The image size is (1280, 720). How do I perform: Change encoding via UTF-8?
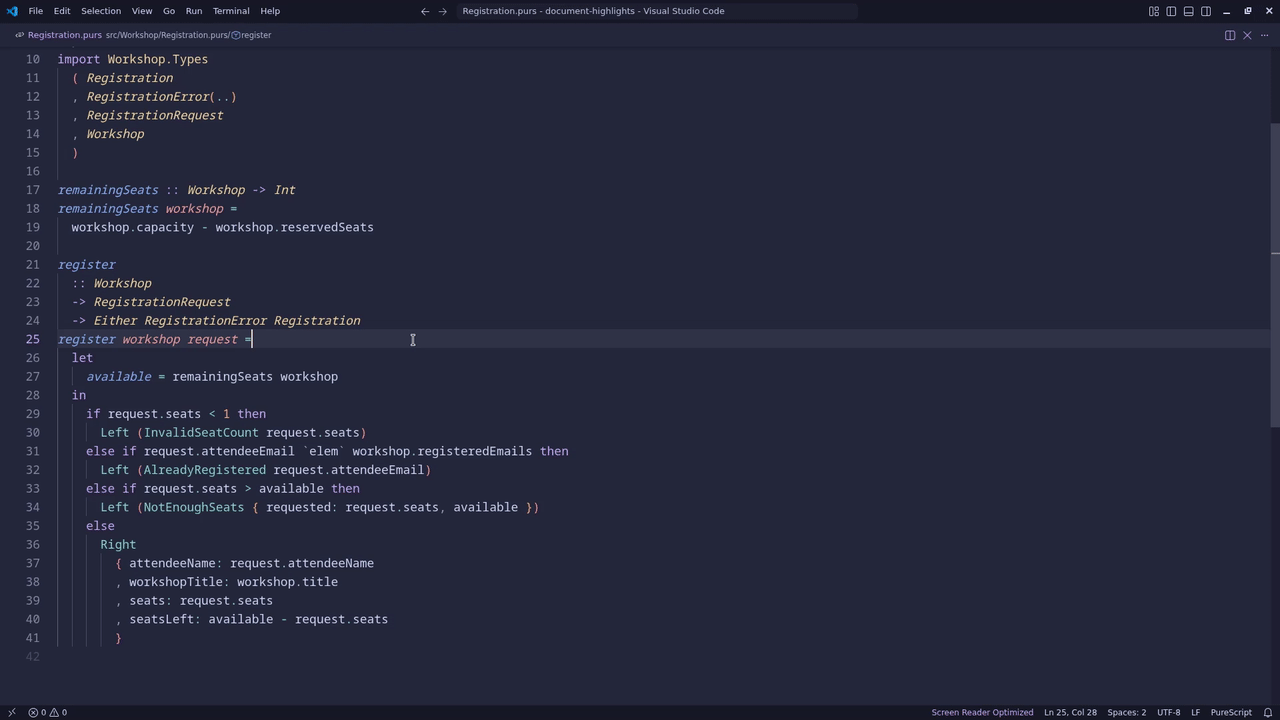click(x=1168, y=712)
